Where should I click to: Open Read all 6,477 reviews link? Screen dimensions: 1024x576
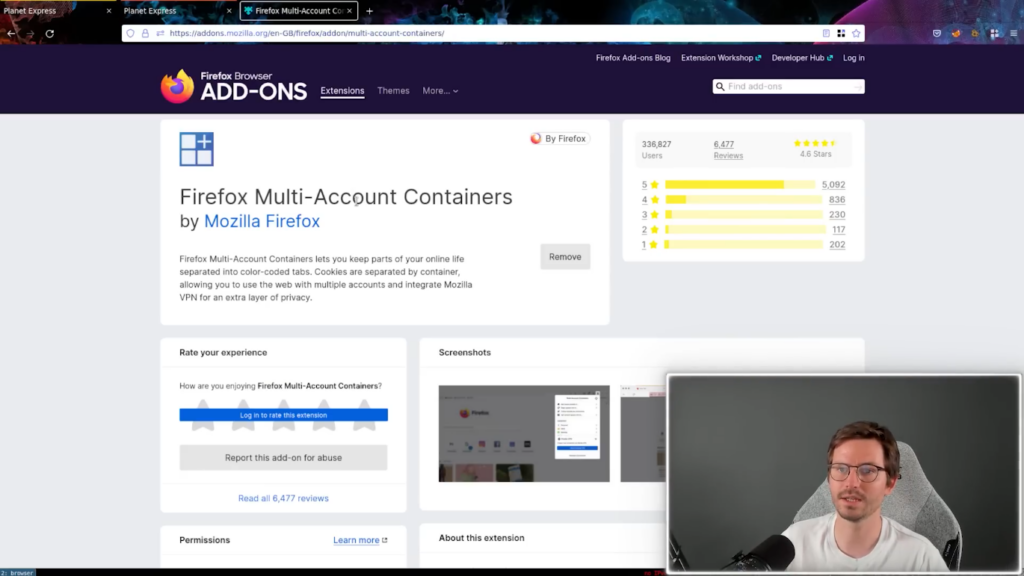283,498
